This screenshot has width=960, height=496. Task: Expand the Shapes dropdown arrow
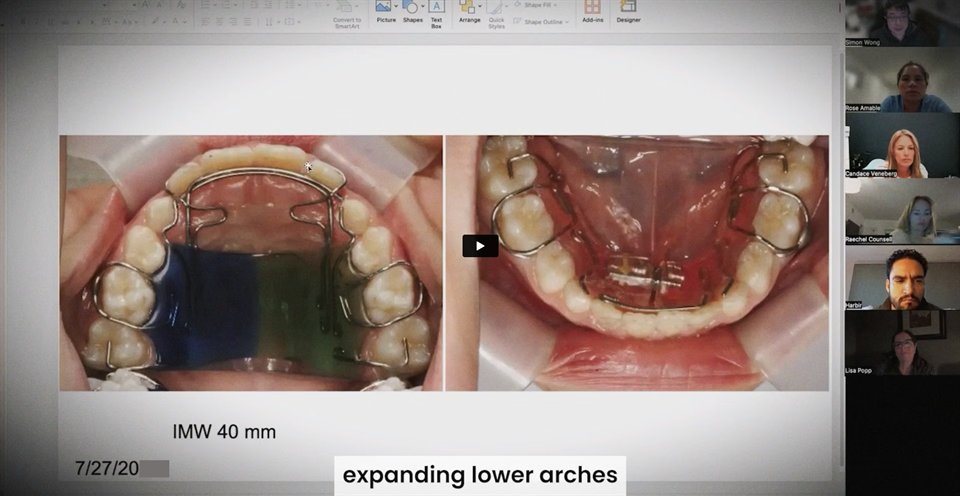[x=422, y=7]
